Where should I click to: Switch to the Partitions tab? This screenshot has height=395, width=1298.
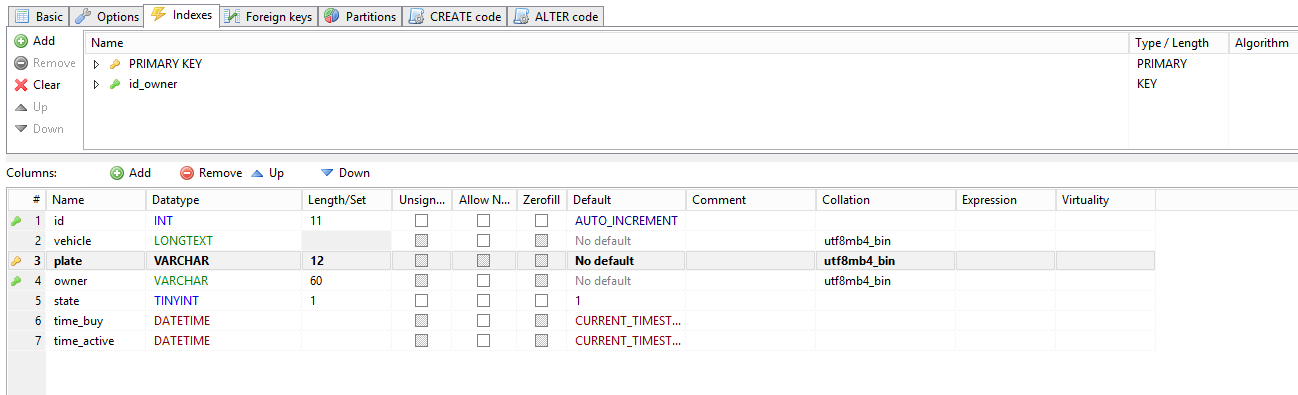(360, 17)
